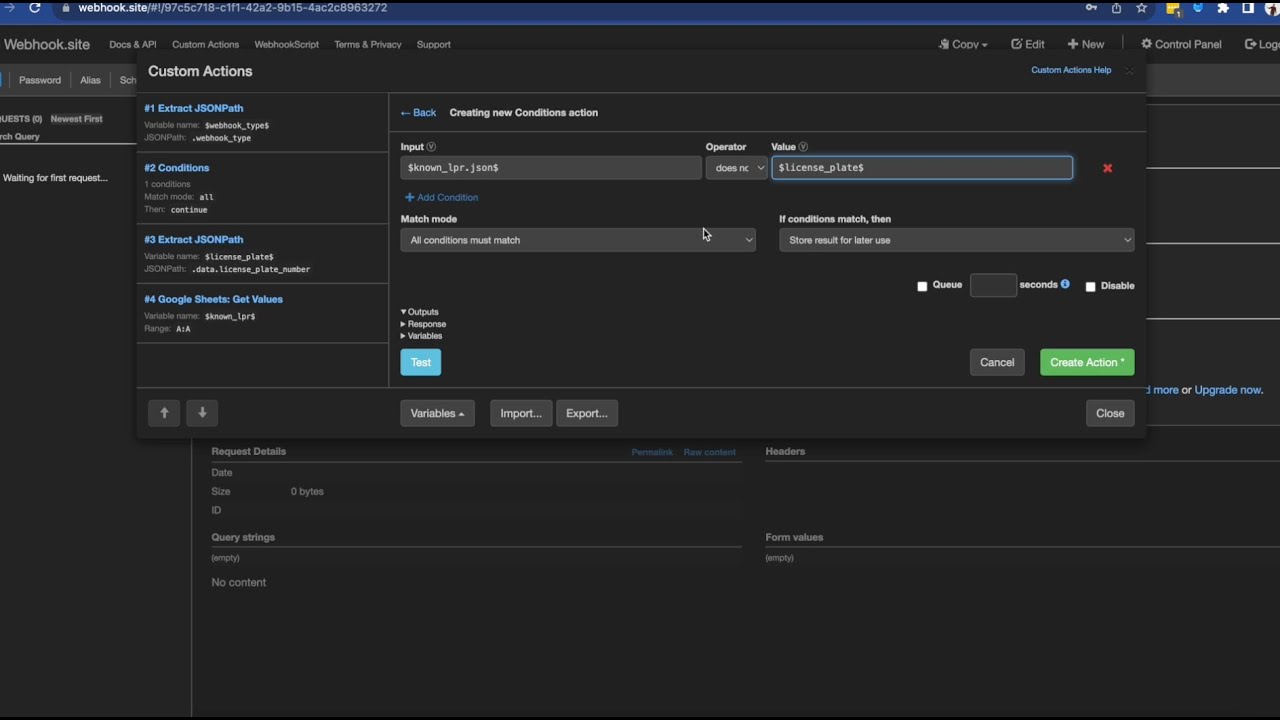Open Custom Actions Help link

(x=1071, y=70)
